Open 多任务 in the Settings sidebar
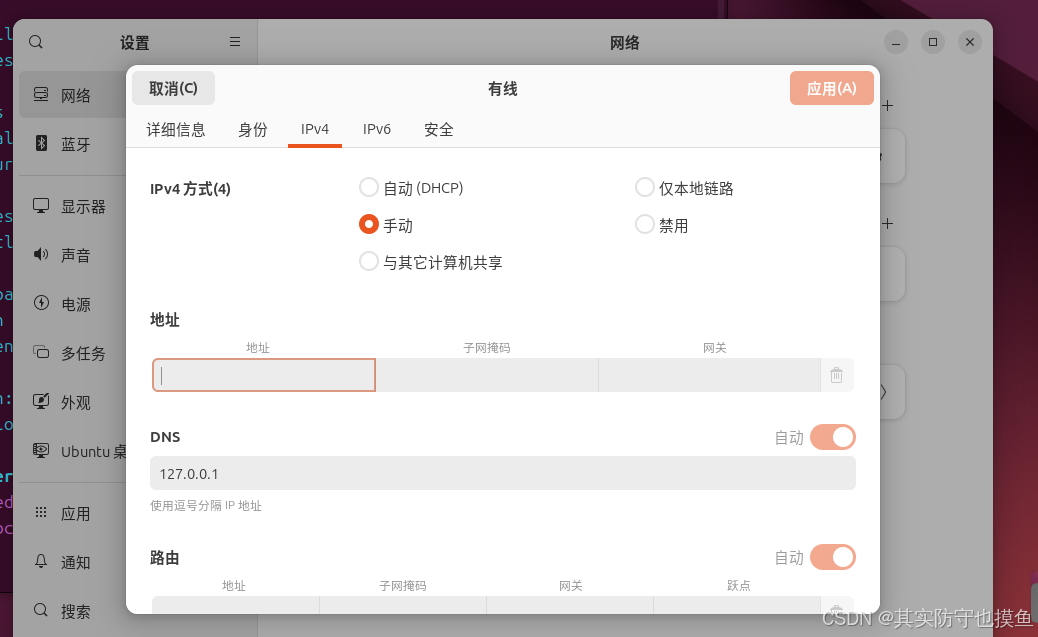Screen dimensions: 1038x637 coord(83,354)
